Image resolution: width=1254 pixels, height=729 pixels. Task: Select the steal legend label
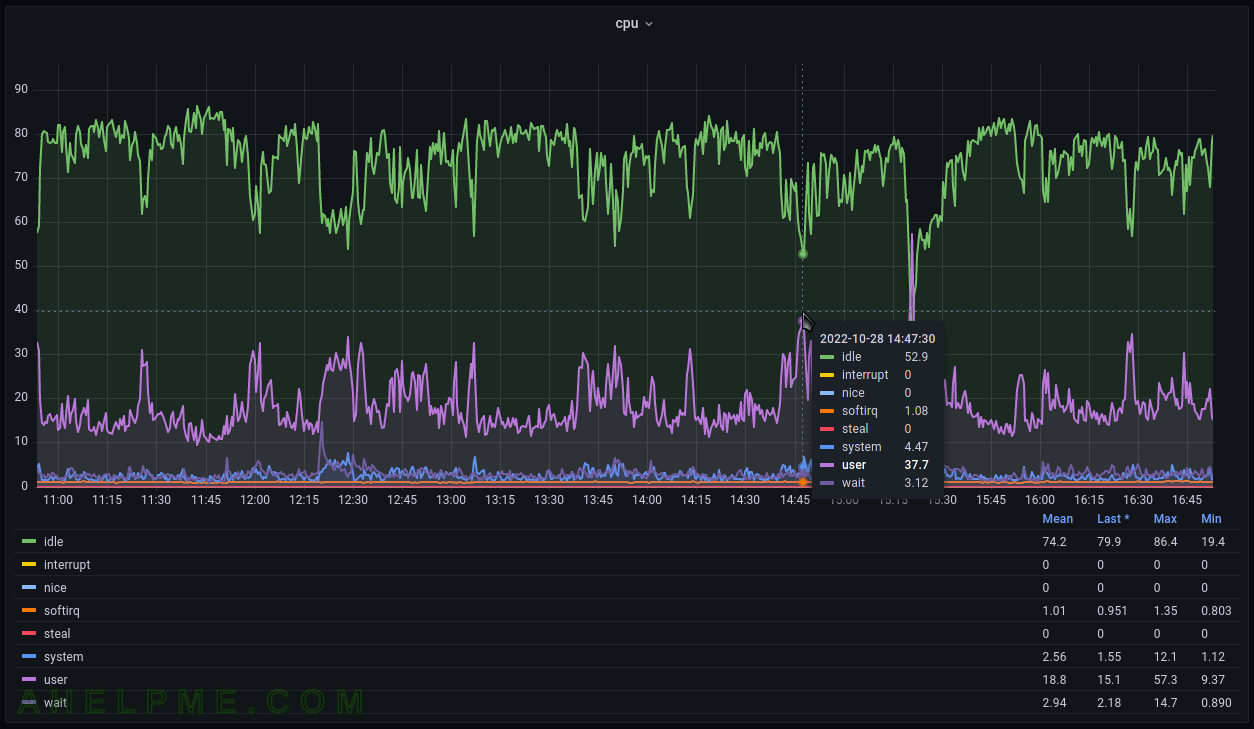(x=57, y=634)
